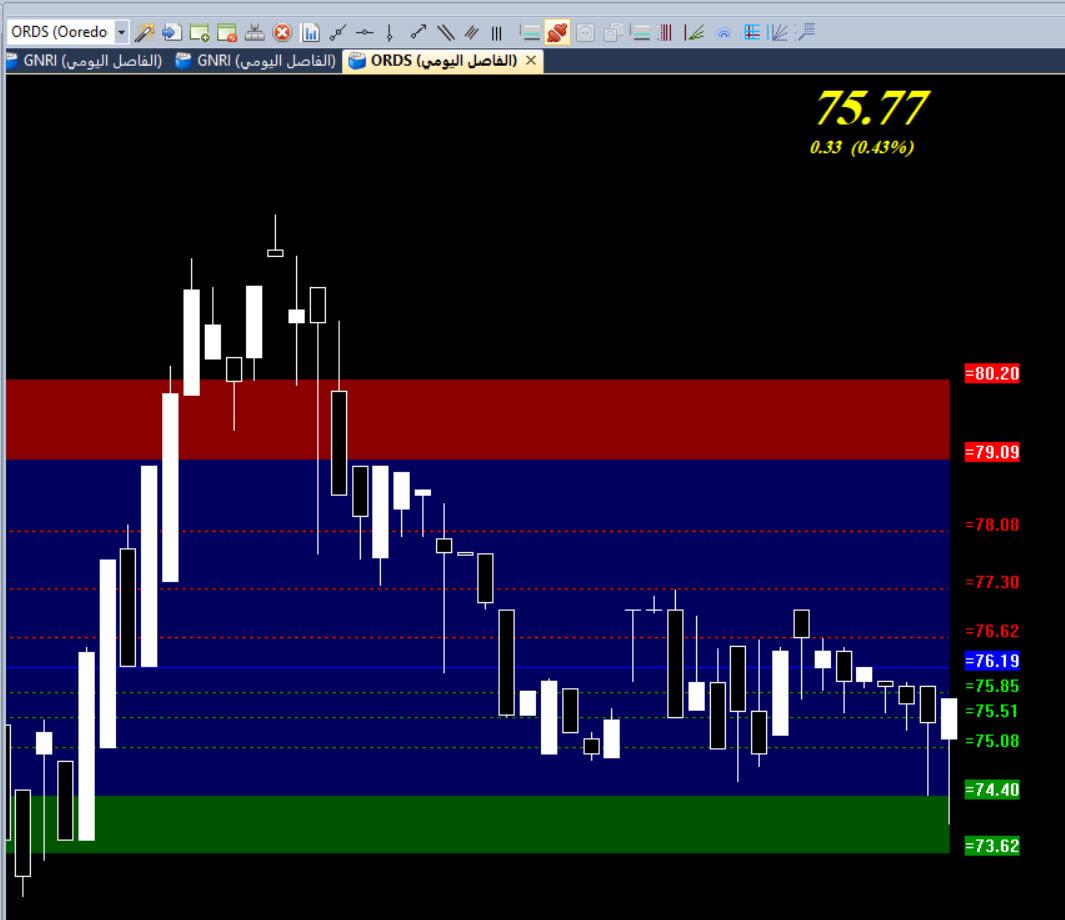Click the green =75.51 level label

[992, 712]
